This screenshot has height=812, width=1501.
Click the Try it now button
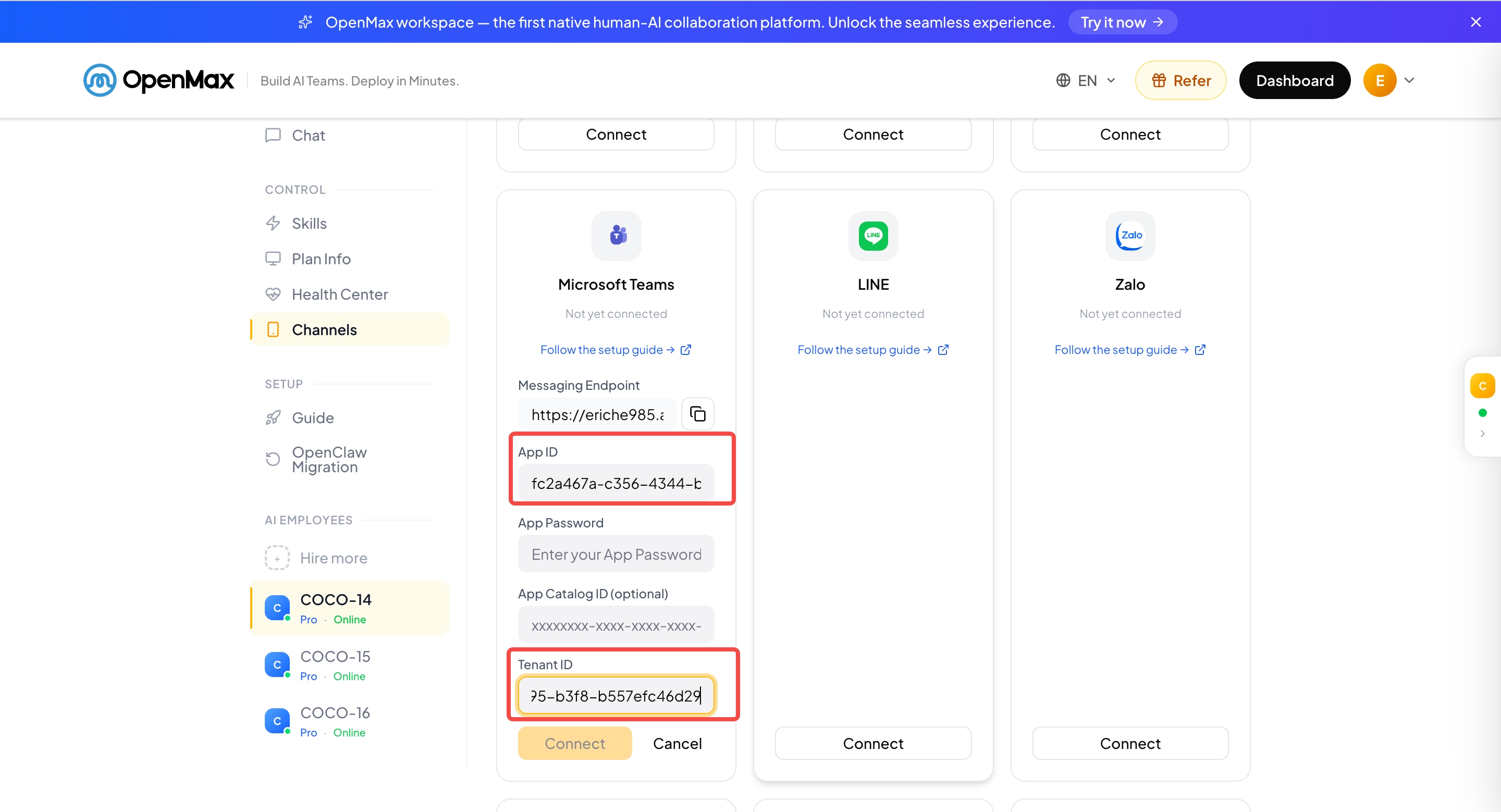pos(1122,22)
